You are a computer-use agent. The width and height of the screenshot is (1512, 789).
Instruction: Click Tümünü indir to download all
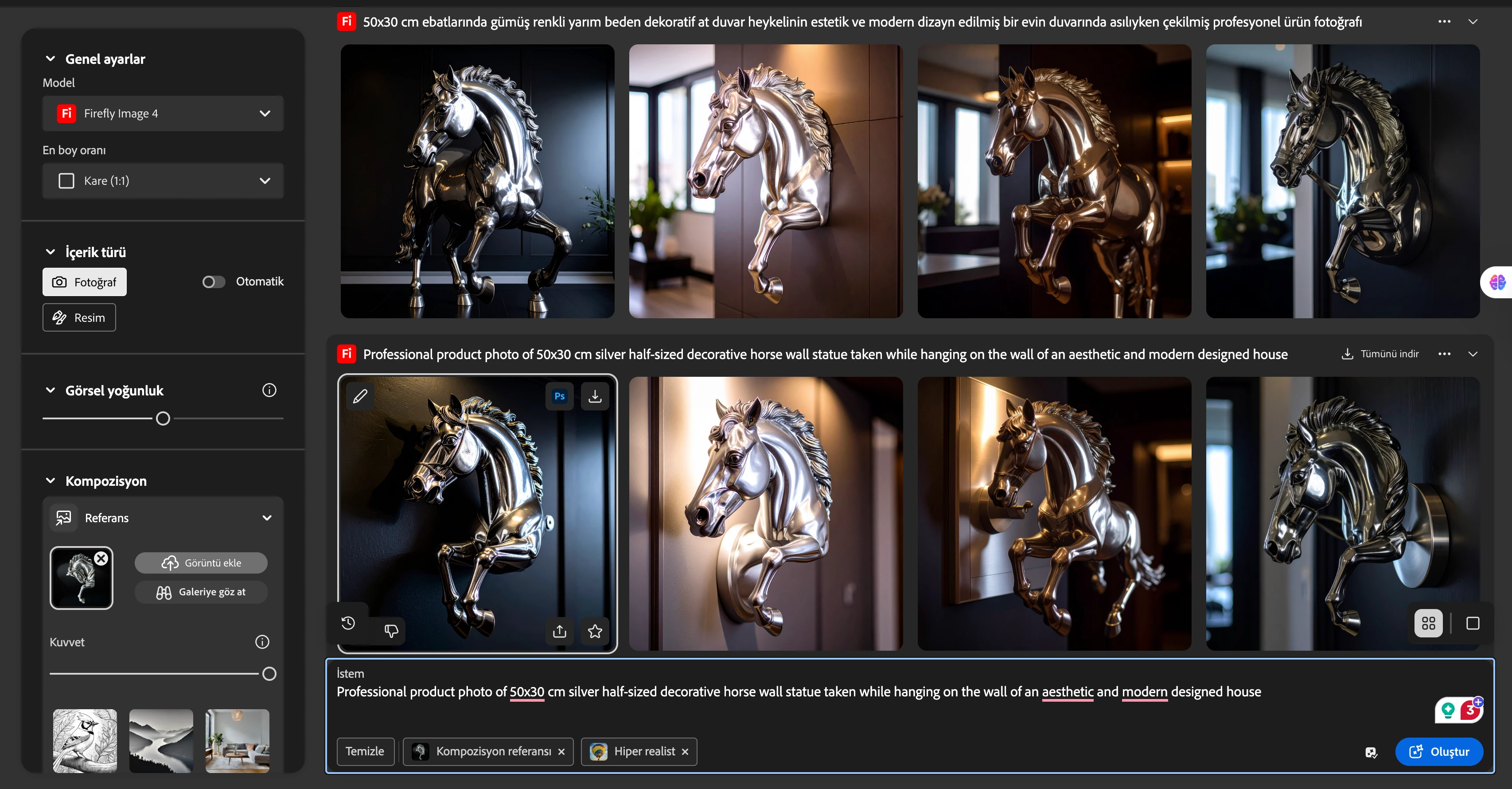1380,354
